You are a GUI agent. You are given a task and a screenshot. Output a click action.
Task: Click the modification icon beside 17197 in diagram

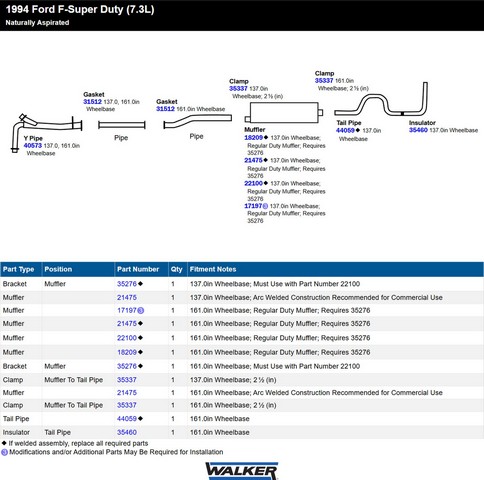click(265, 206)
